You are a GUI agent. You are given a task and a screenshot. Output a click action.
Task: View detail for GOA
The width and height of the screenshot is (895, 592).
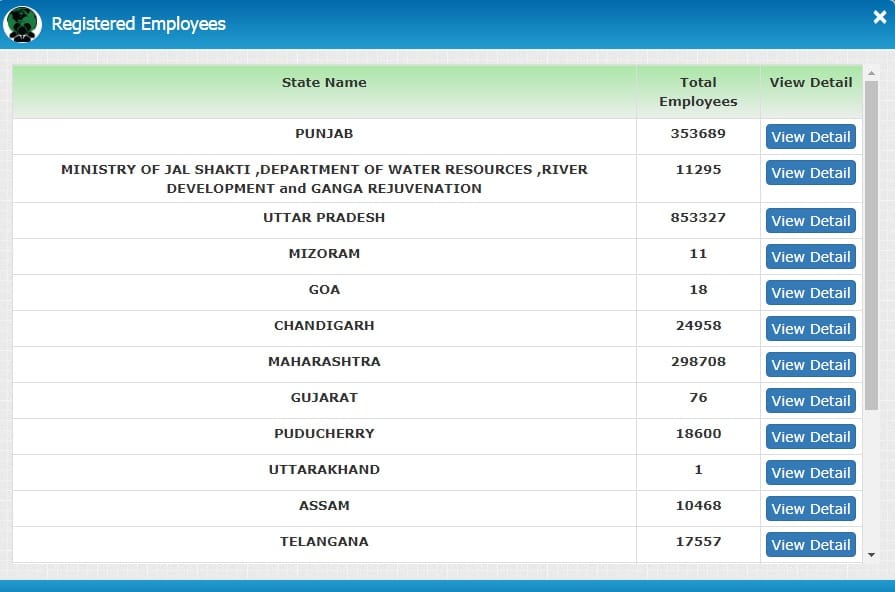point(811,292)
